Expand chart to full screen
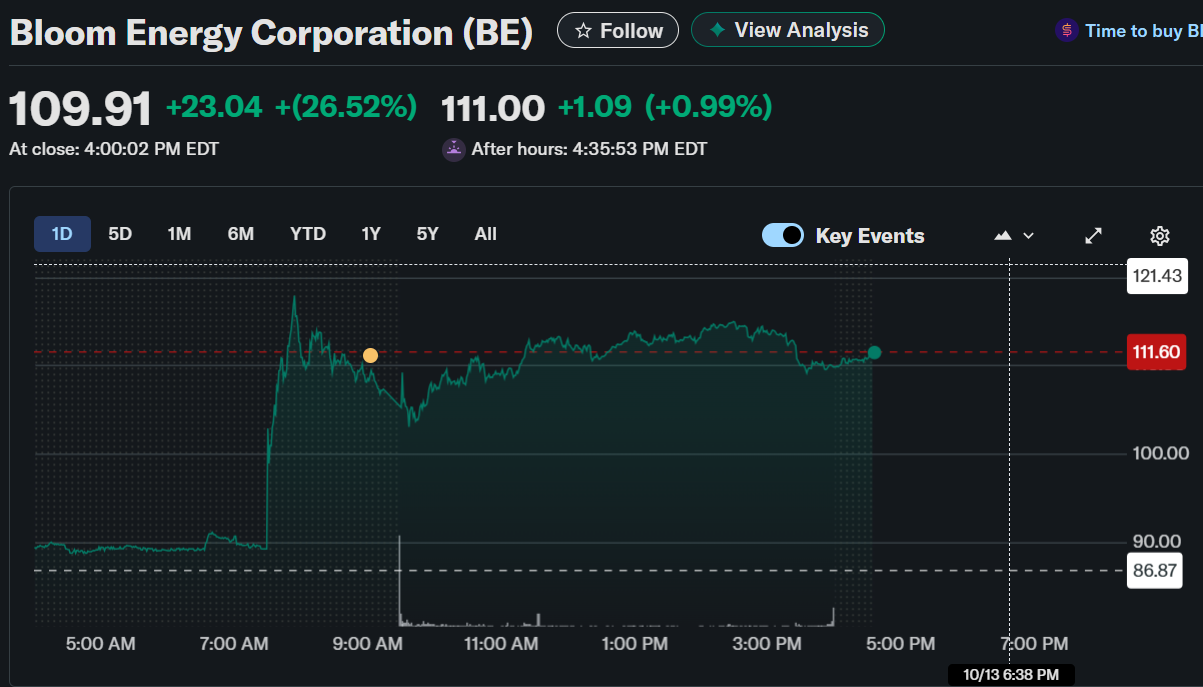The height and width of the screenshot is (687, 1203). tap(1094, 236)
